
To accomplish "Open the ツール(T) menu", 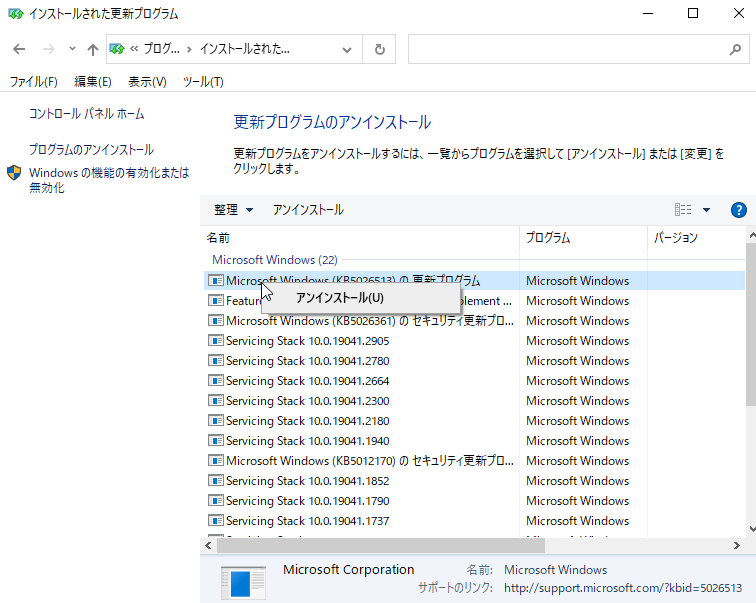I will point(203,81).
